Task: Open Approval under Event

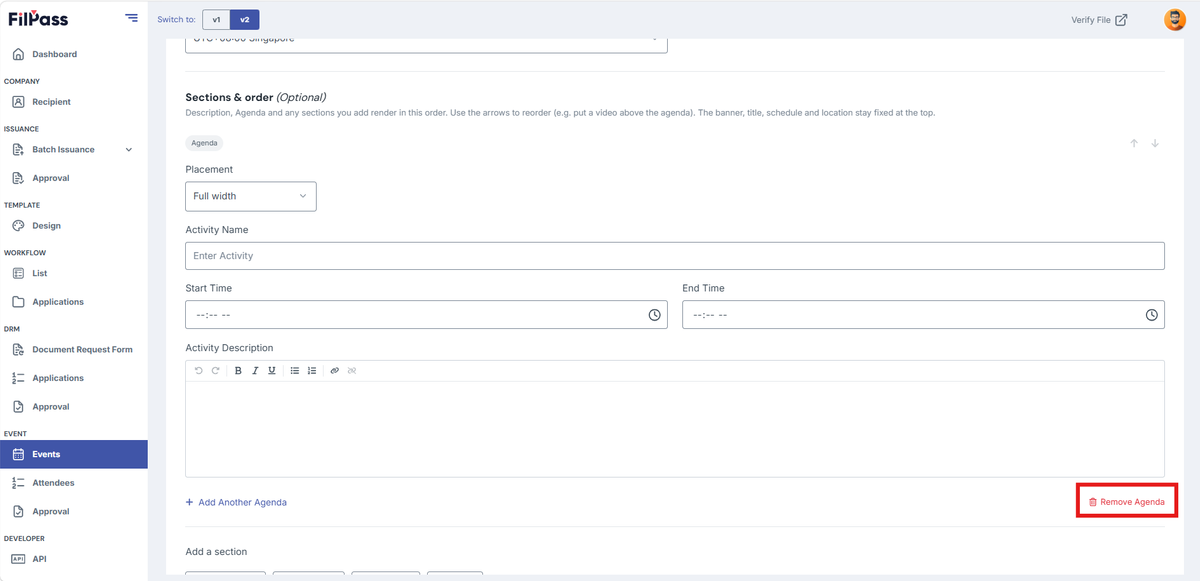Action: pyautogui.click(x=51, y=511)
